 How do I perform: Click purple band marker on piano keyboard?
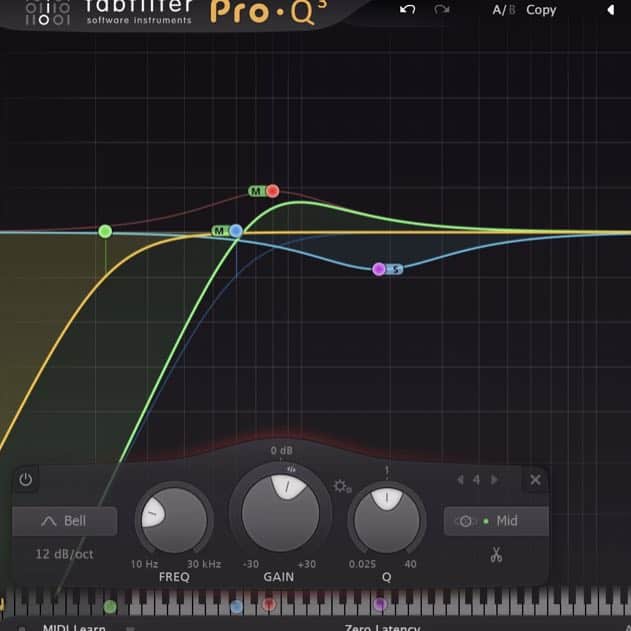380,604
